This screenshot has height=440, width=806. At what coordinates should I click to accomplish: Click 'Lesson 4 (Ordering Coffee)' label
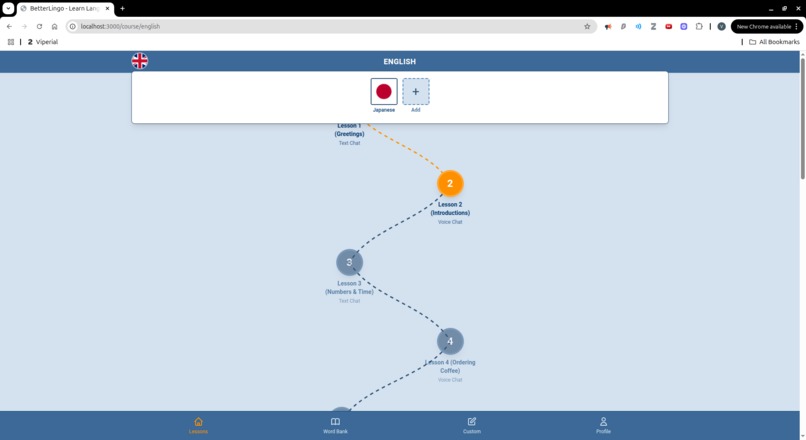[450, 366]
